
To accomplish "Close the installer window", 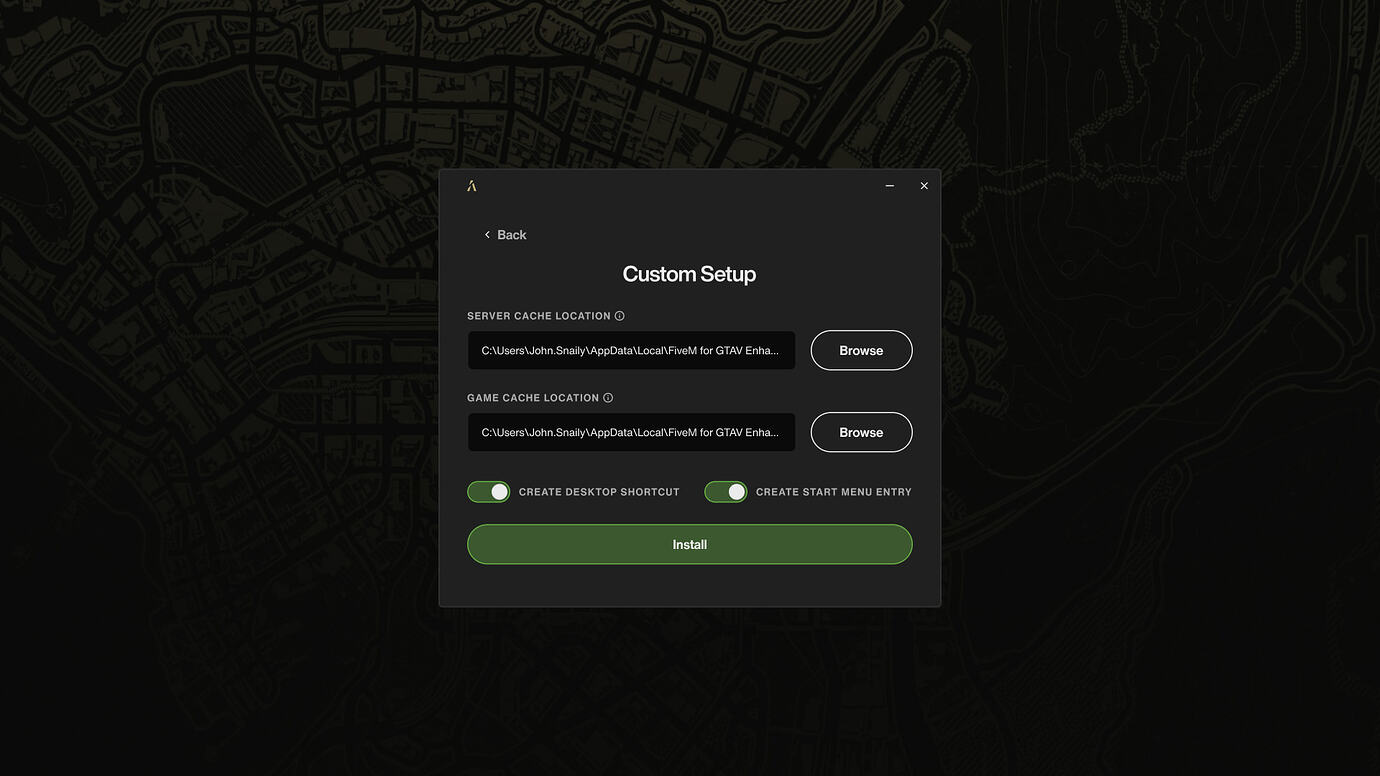I will (x=924, y=186).
